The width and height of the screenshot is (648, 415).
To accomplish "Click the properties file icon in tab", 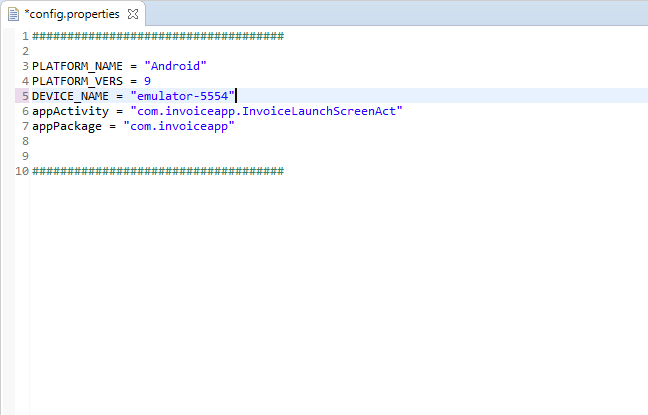I will 13,14.
